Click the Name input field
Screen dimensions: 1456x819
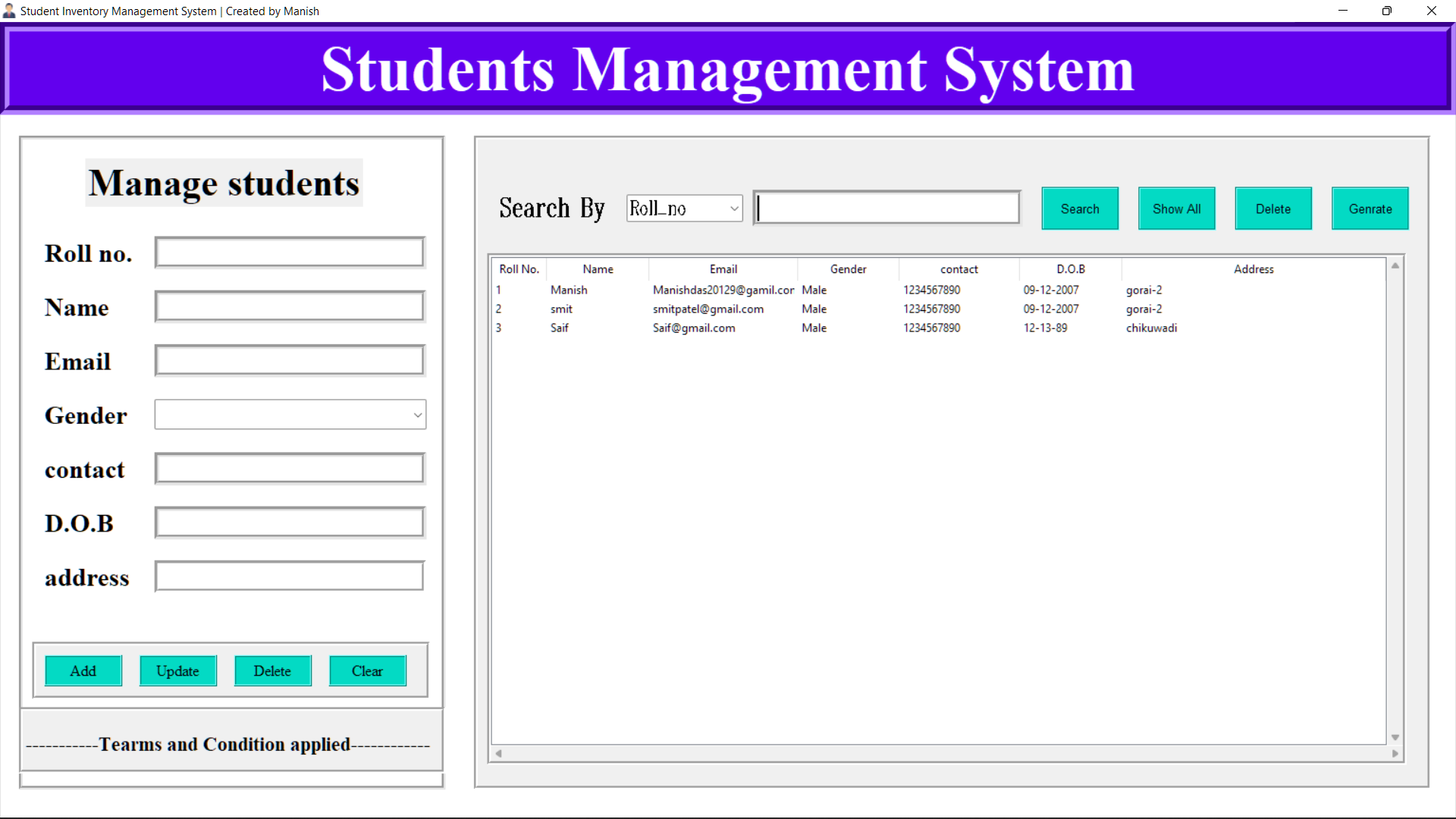tap(288, 306)
